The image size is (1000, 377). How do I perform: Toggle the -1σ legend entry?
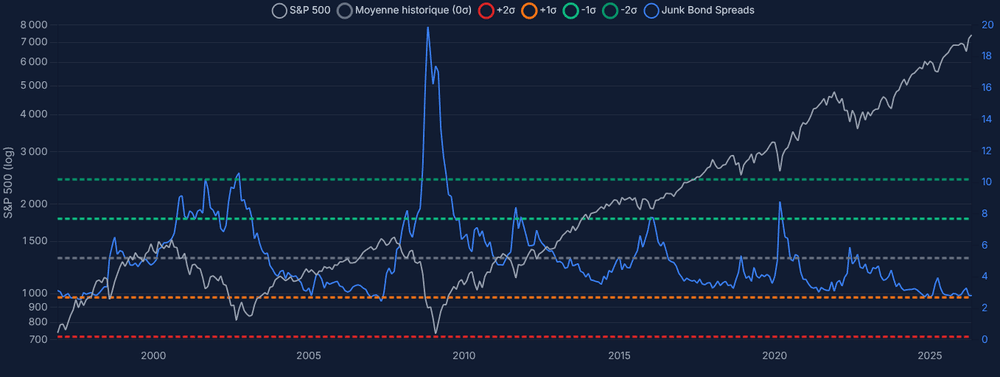tap(581, 10)
